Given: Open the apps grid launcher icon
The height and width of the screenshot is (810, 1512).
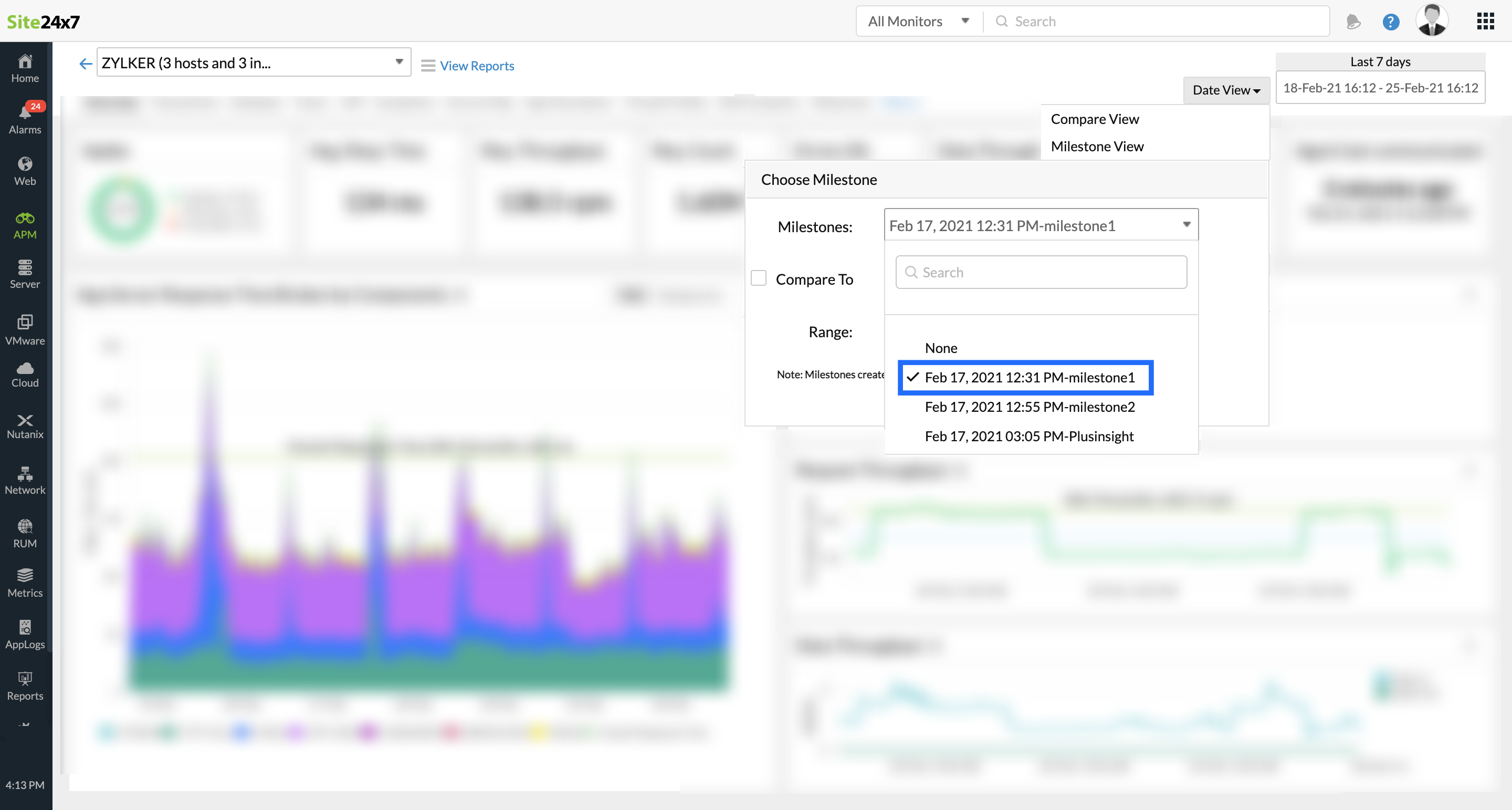Looking at the screenshot, I should pyautogui.click(x=1485, y=22).
